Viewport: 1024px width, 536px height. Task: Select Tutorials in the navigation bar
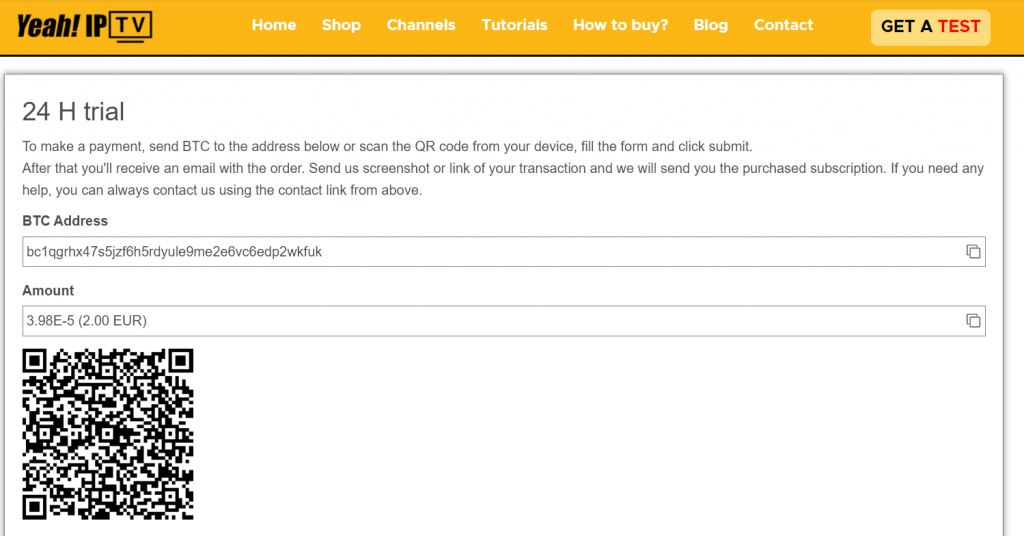[515, 25]
